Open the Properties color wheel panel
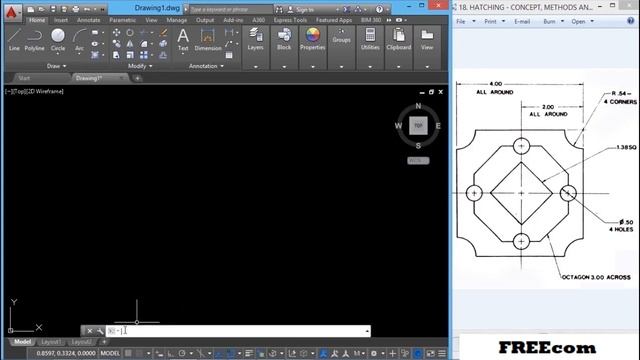 click(313, 40)
